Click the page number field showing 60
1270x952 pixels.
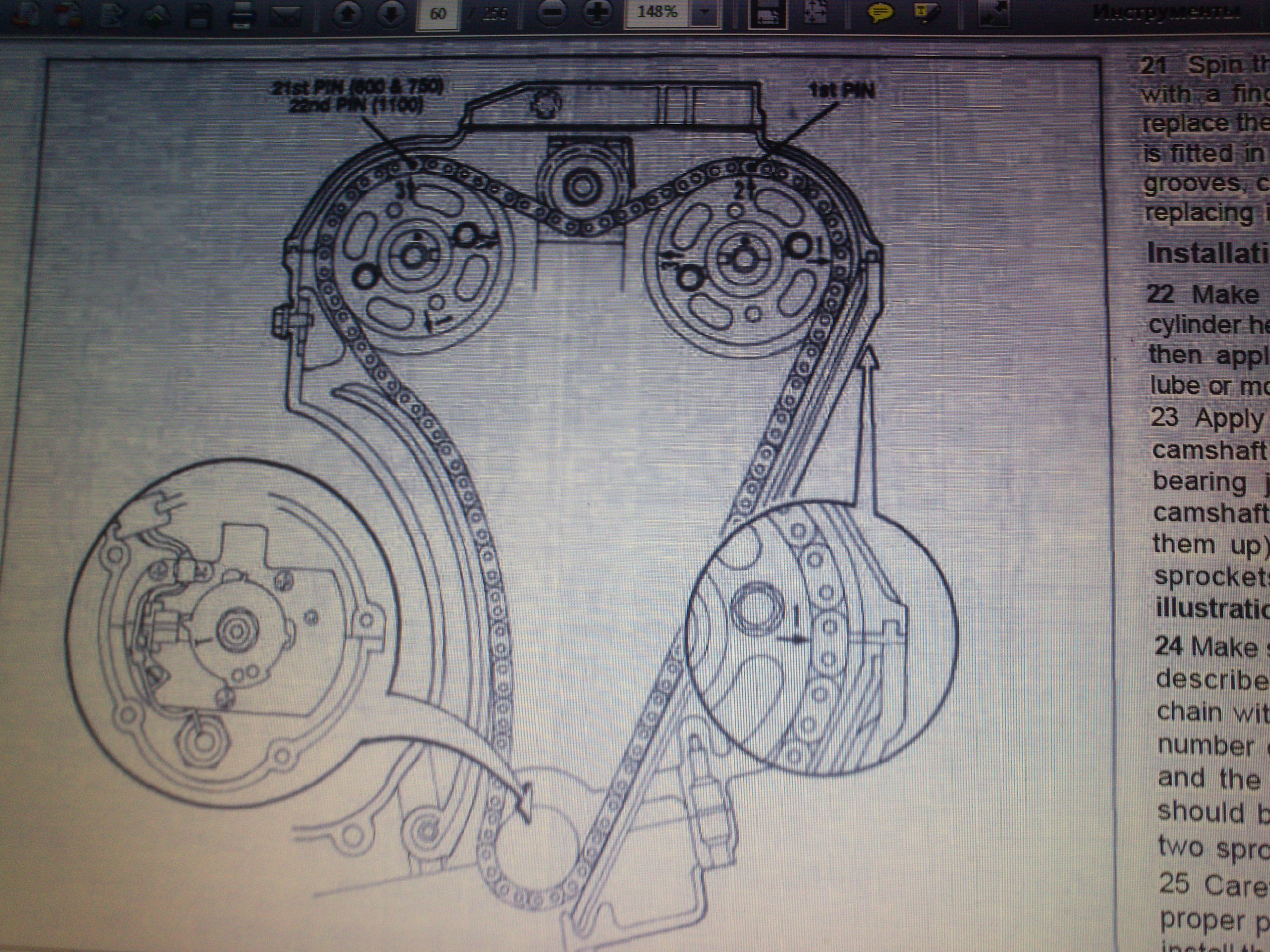click(438, 14)
